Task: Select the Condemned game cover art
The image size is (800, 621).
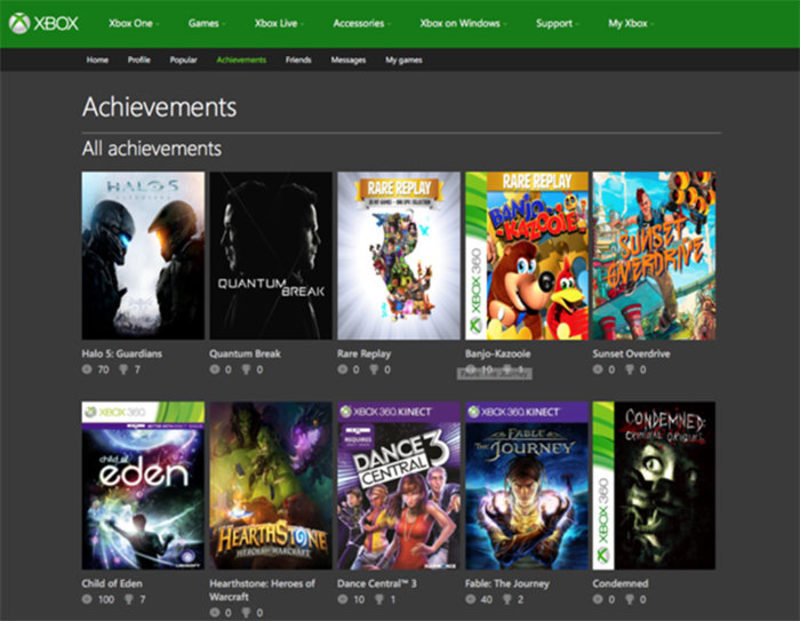Action: click(654, 485)
